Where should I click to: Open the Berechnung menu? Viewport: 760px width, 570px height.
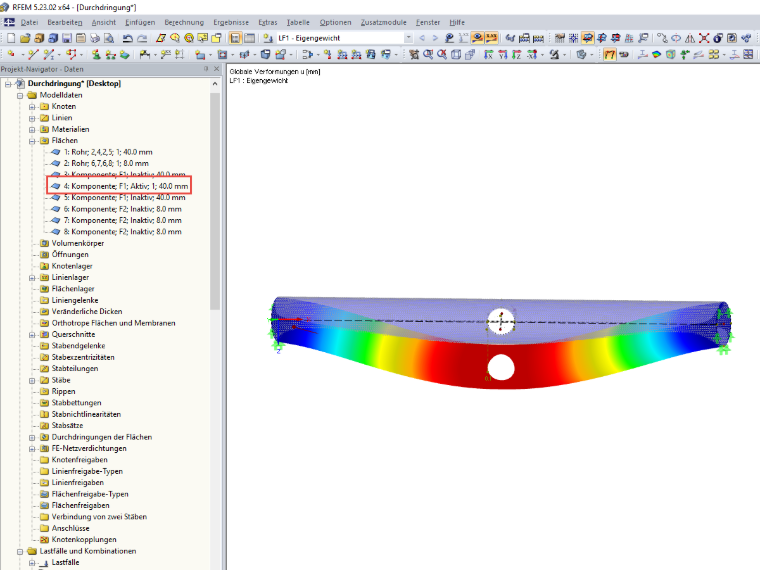(184, 22)
